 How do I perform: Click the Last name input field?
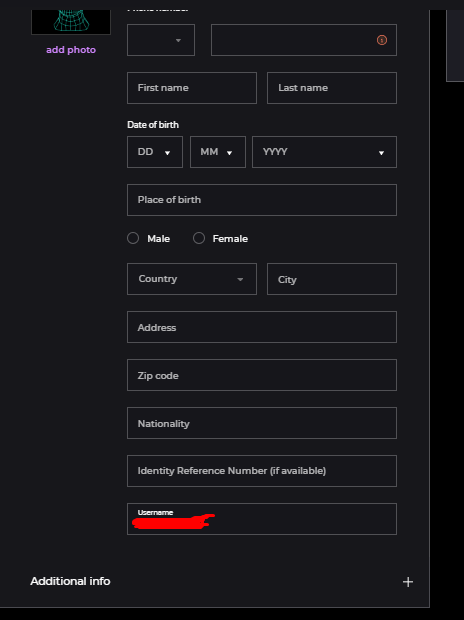pos(332,88)
